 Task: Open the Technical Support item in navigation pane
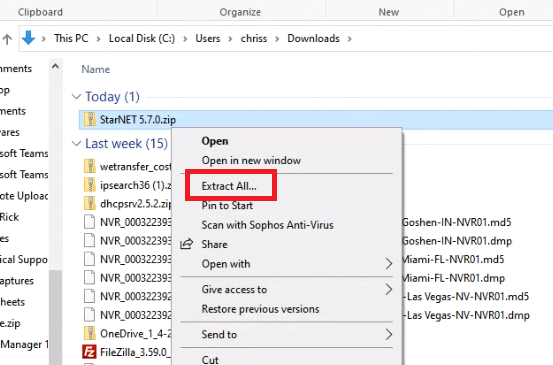[x=24, y=260]
